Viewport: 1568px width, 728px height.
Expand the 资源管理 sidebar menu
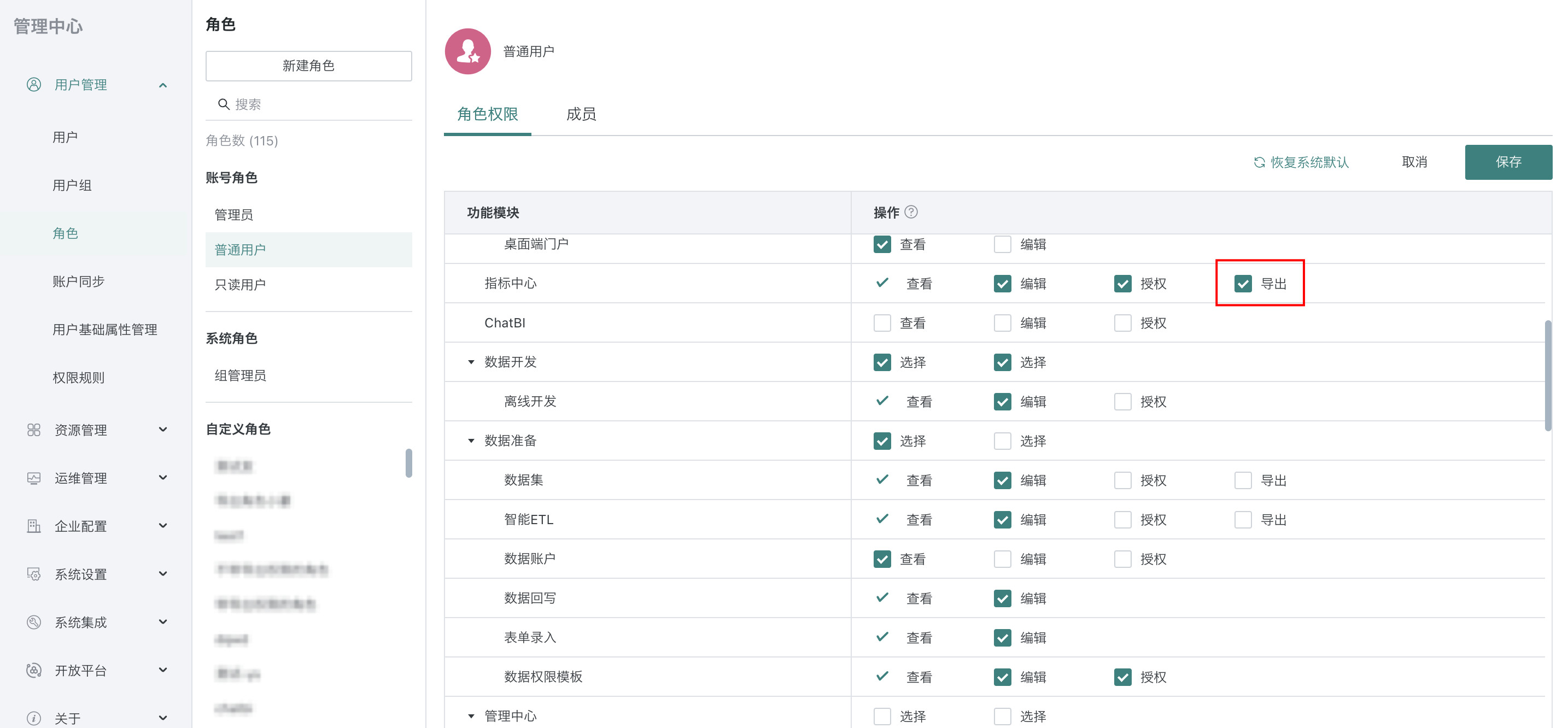[x=162, y=430]
